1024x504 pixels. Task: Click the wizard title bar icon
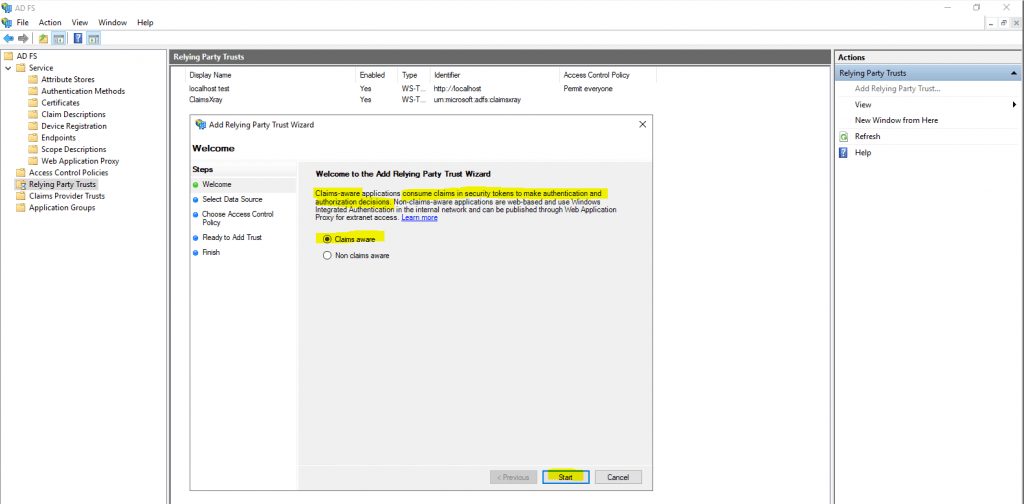[200, 124]
